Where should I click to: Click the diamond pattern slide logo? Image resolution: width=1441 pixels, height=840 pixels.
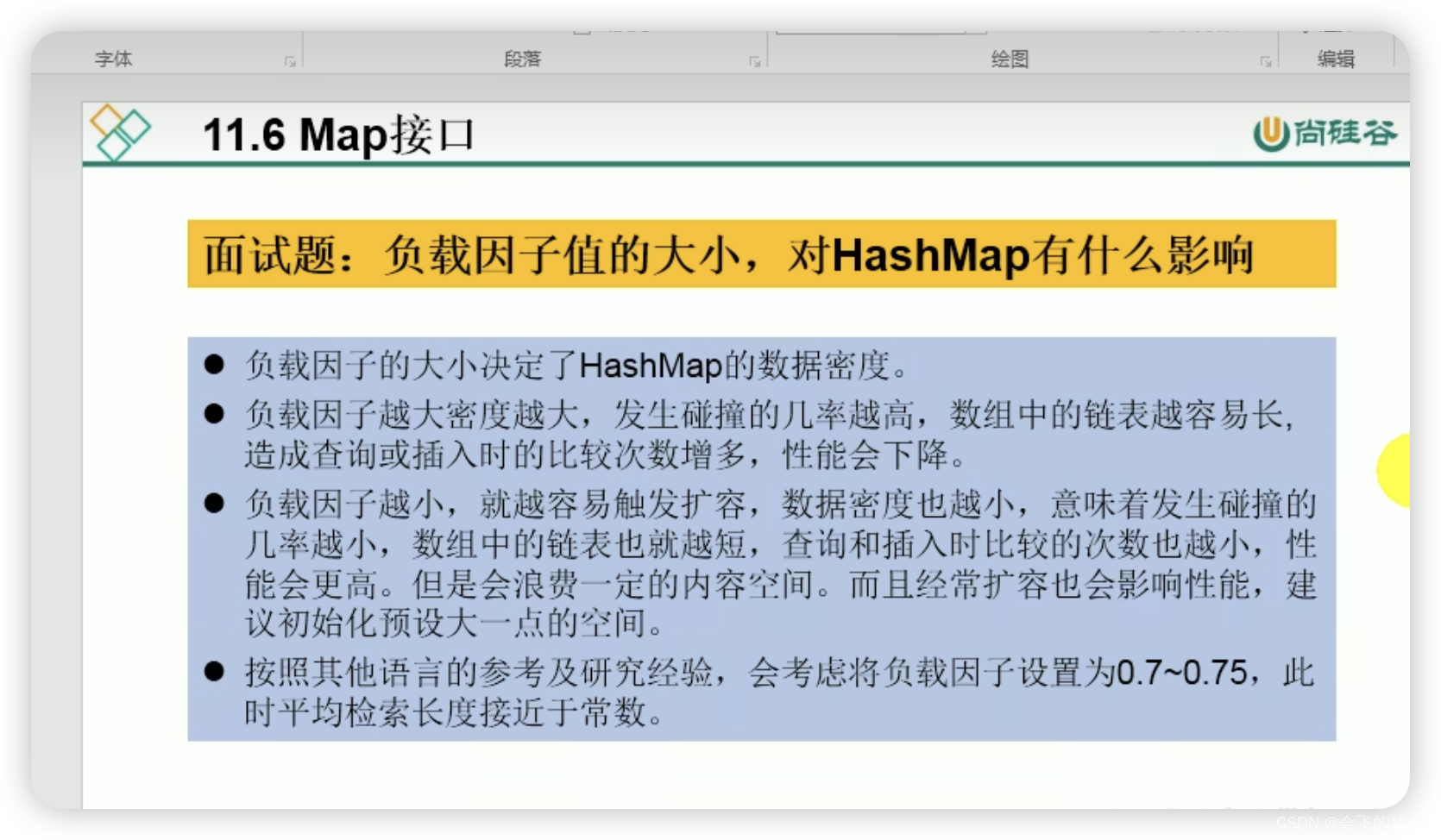click(120, 132)
